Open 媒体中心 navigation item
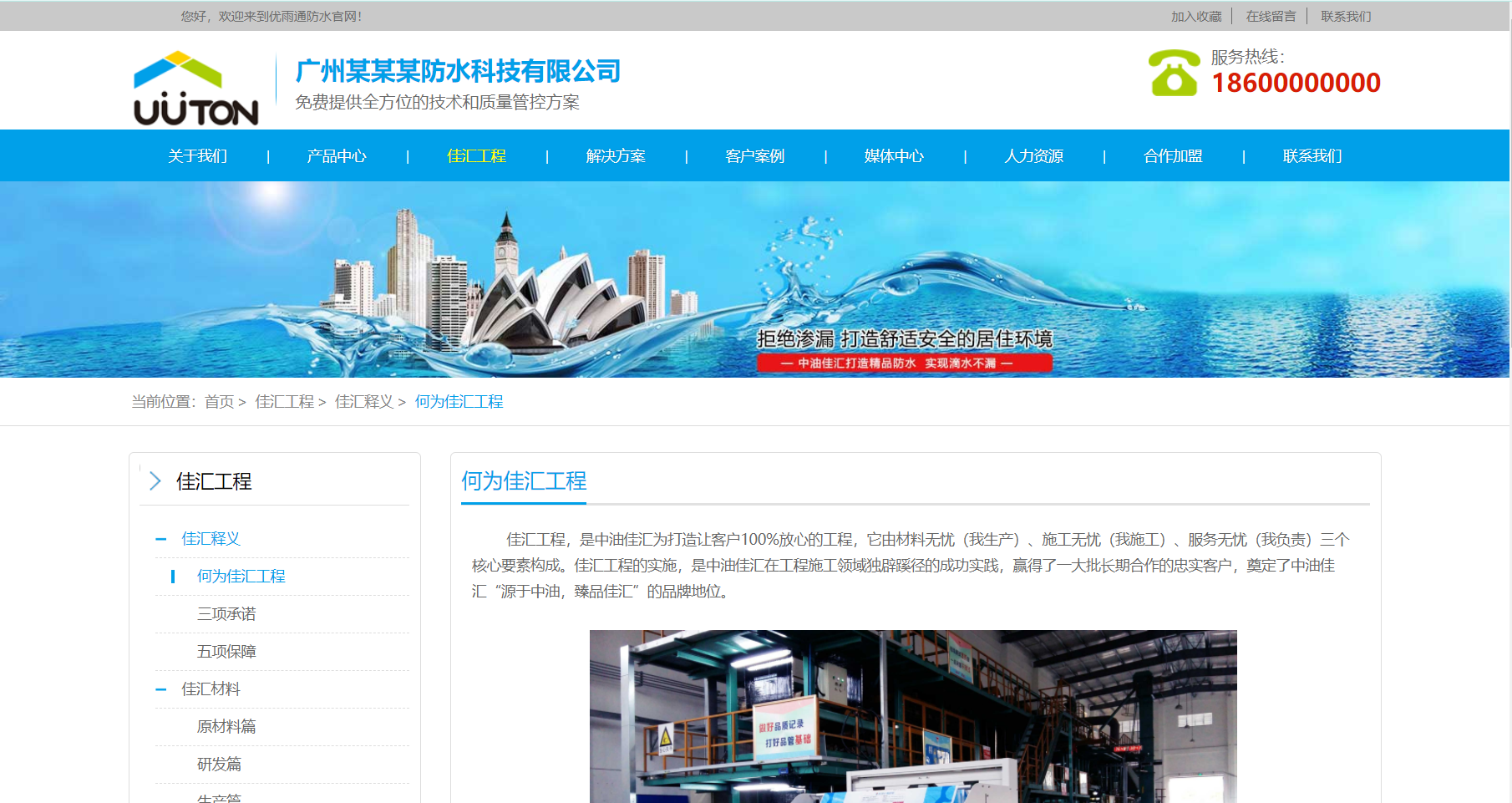 pyautogui.click(x=895, y=156)
